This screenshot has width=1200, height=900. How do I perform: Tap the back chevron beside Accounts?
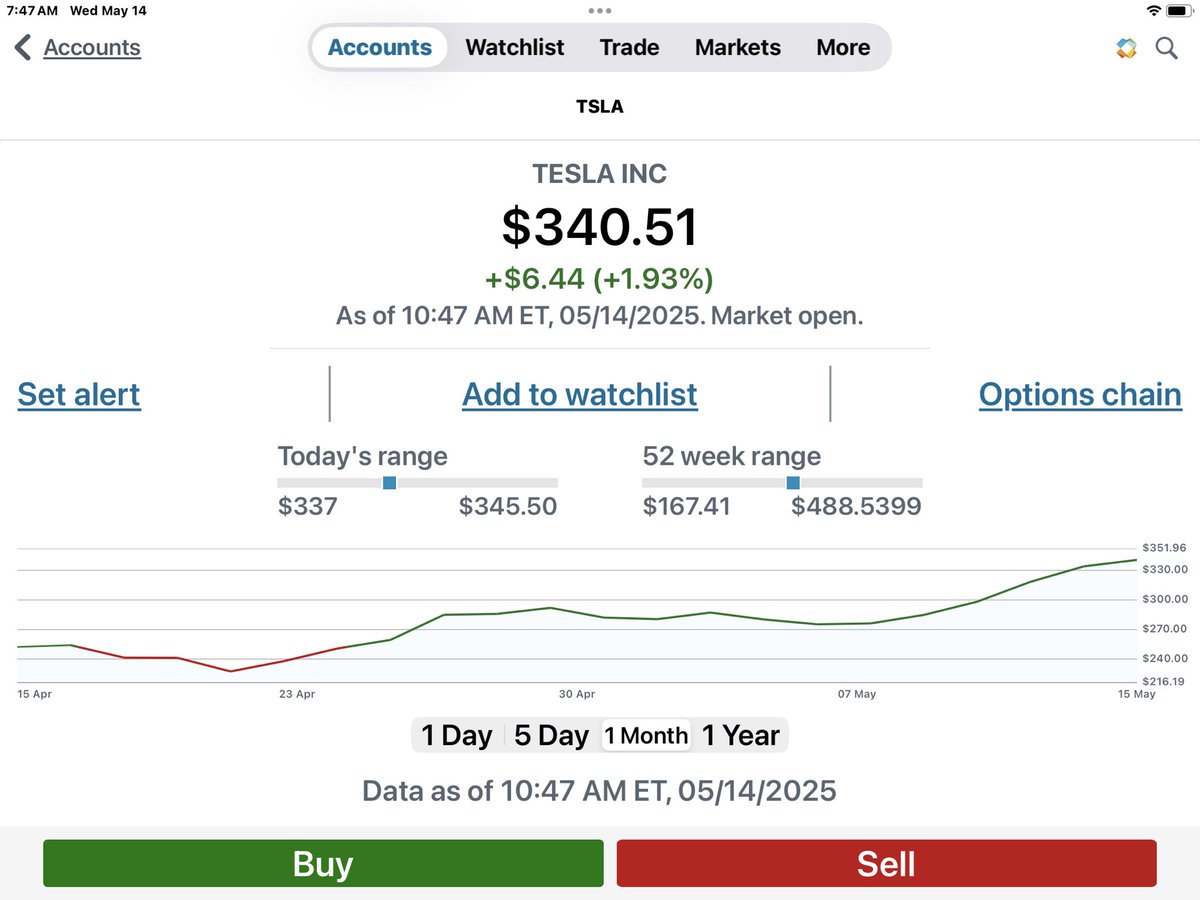click(23, 47)
